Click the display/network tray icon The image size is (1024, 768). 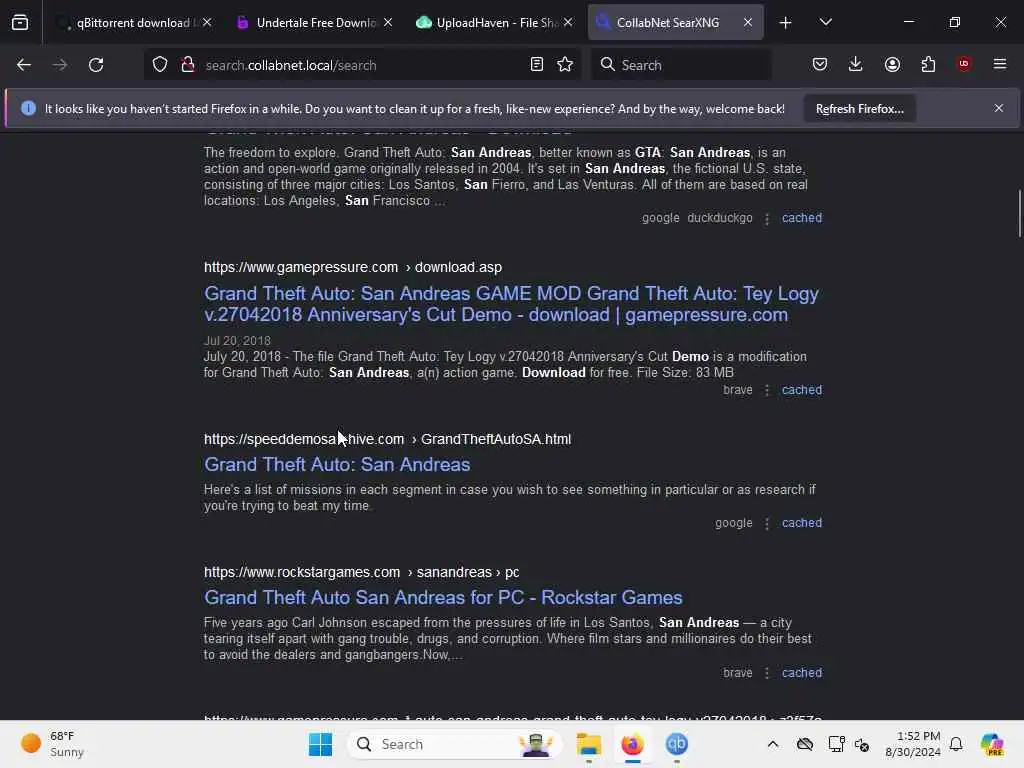[x=836, y=744]
